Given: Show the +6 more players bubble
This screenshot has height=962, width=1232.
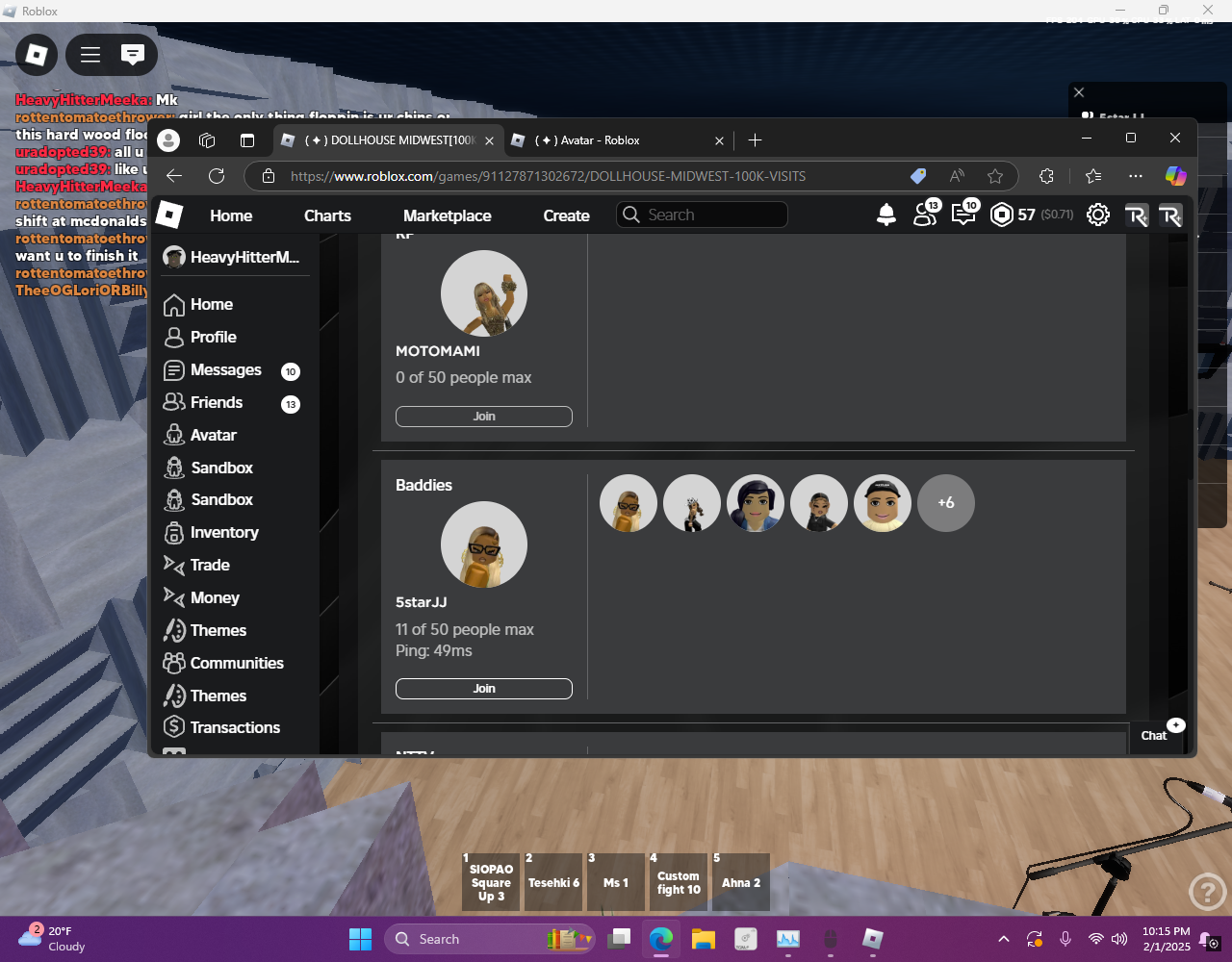Looking at the screenshot, I should (946, 503).
